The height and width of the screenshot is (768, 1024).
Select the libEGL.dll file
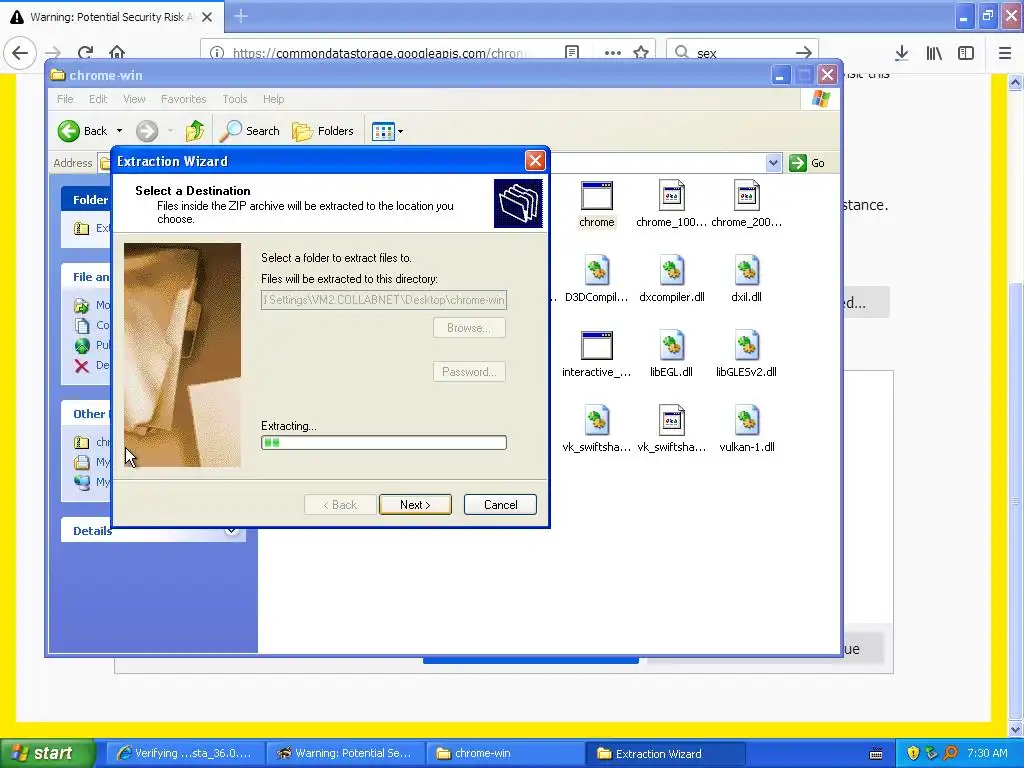[x=671, y=353]
